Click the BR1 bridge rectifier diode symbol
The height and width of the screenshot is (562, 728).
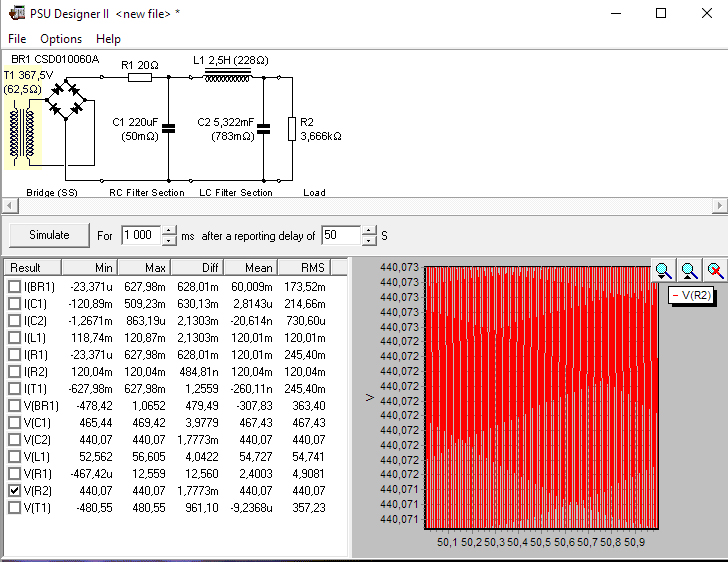coord(67,100)
